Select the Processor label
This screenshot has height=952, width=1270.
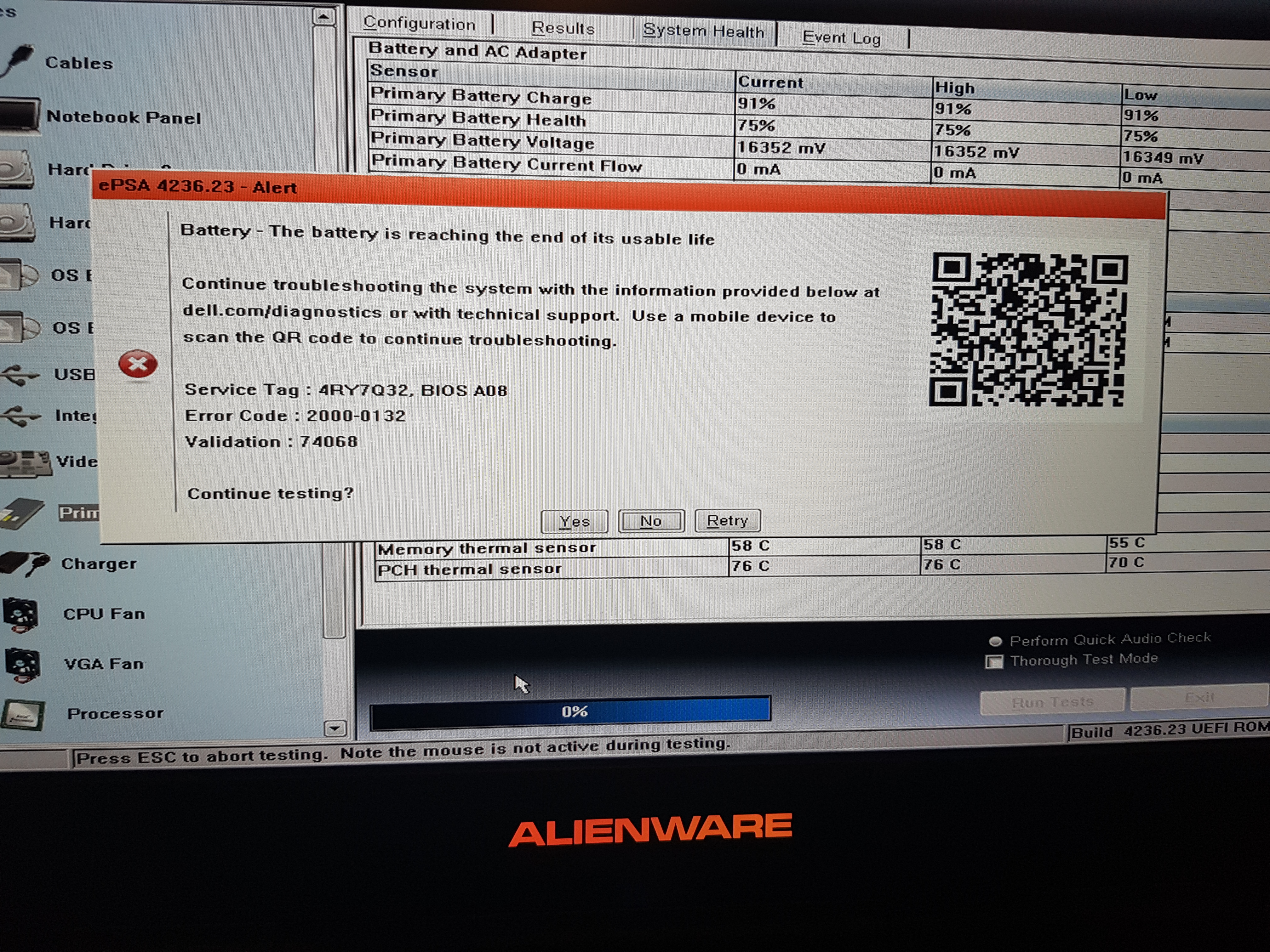point(115,713)
